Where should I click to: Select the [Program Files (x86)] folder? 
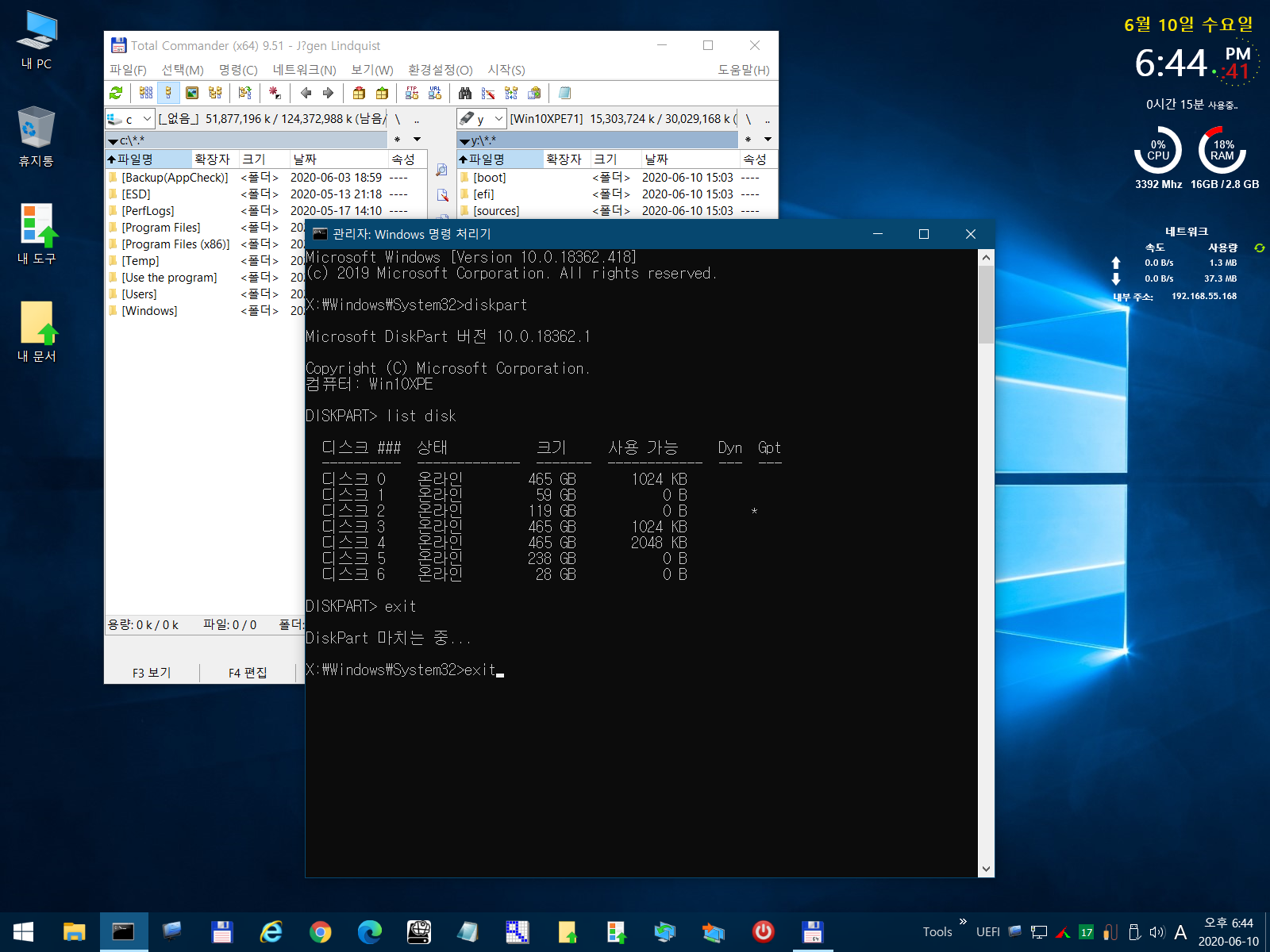[175, 244]
